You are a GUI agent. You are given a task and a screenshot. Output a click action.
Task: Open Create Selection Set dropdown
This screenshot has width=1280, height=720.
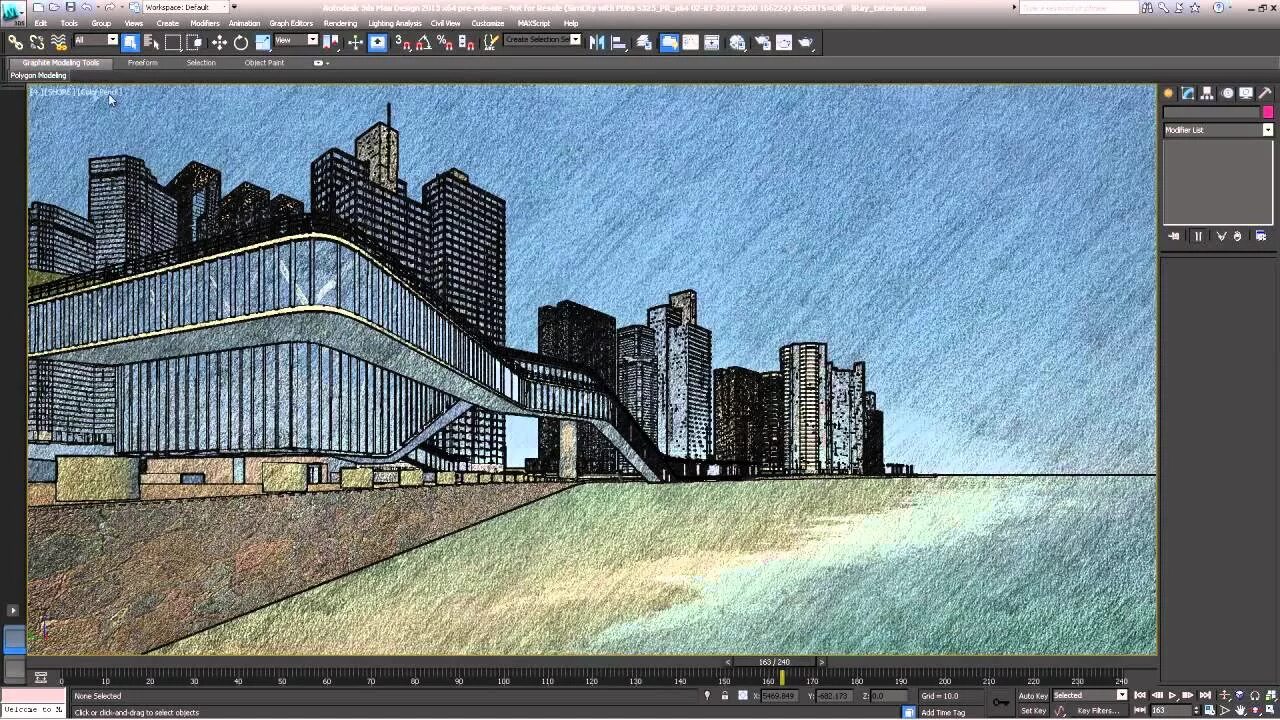tap(542, 40)
